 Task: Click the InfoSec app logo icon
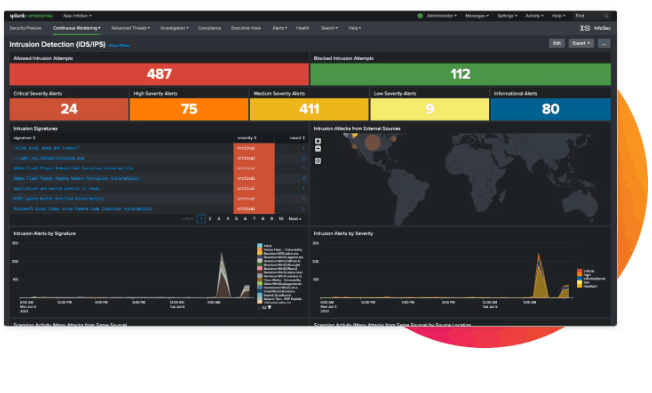click(585, 28)
